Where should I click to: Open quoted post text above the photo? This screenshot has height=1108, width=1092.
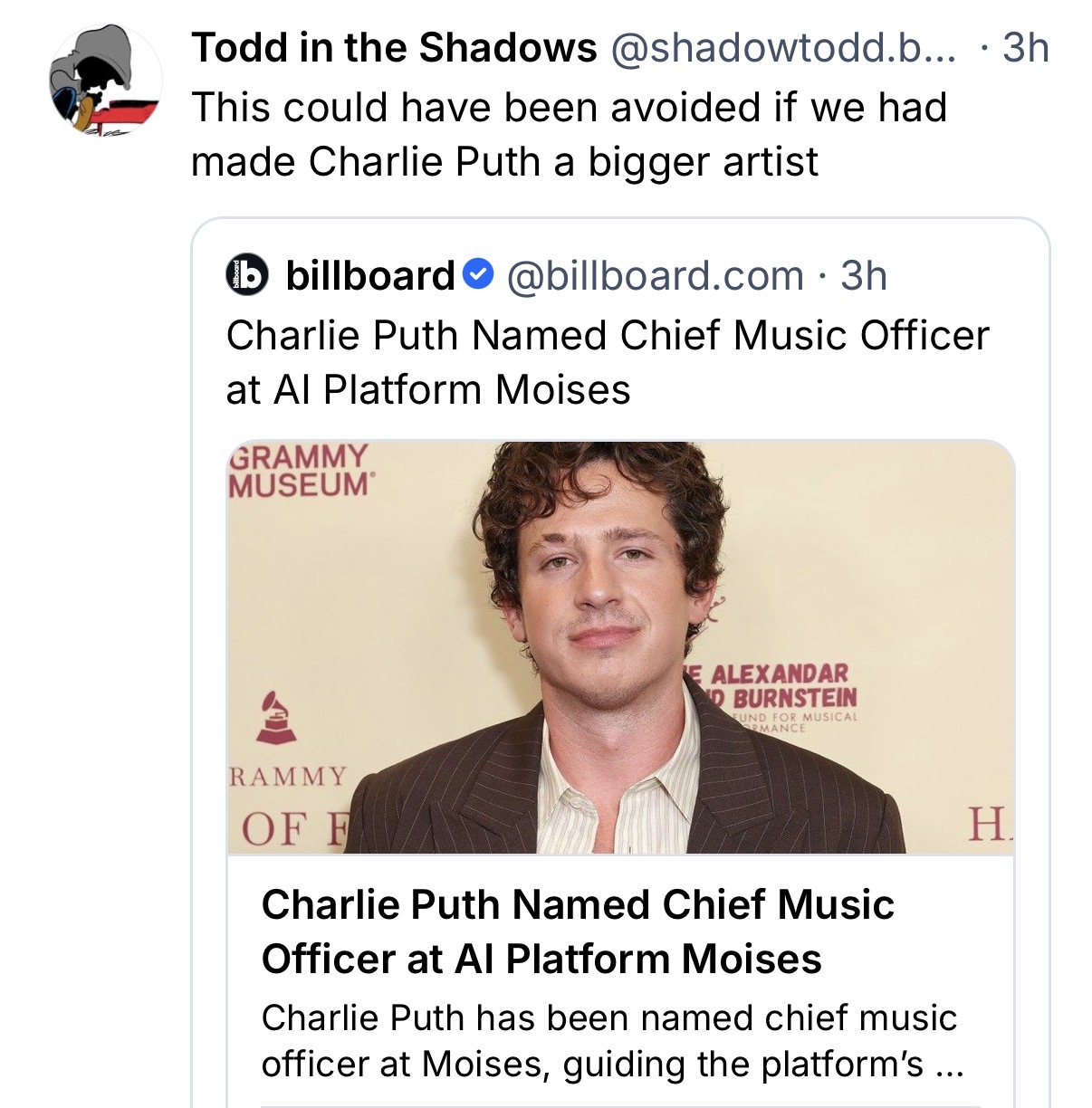pos(608,362)
